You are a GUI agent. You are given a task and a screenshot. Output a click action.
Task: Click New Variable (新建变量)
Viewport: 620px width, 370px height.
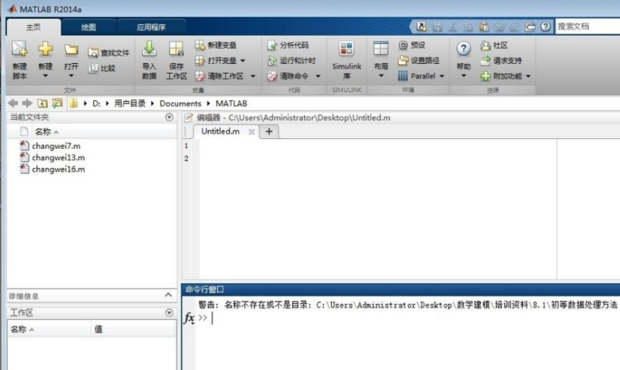pos(215,45)
